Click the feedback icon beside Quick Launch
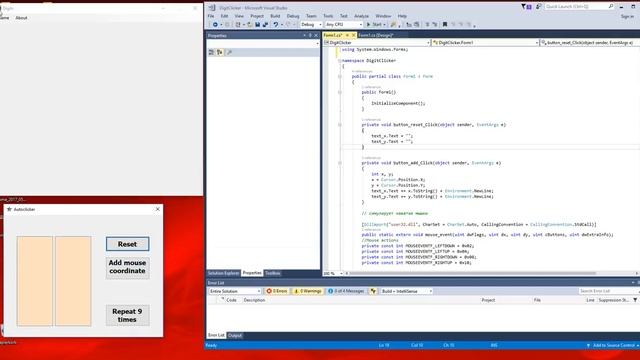The width and height of the screenshot is (640, 360). click(538, 7)
